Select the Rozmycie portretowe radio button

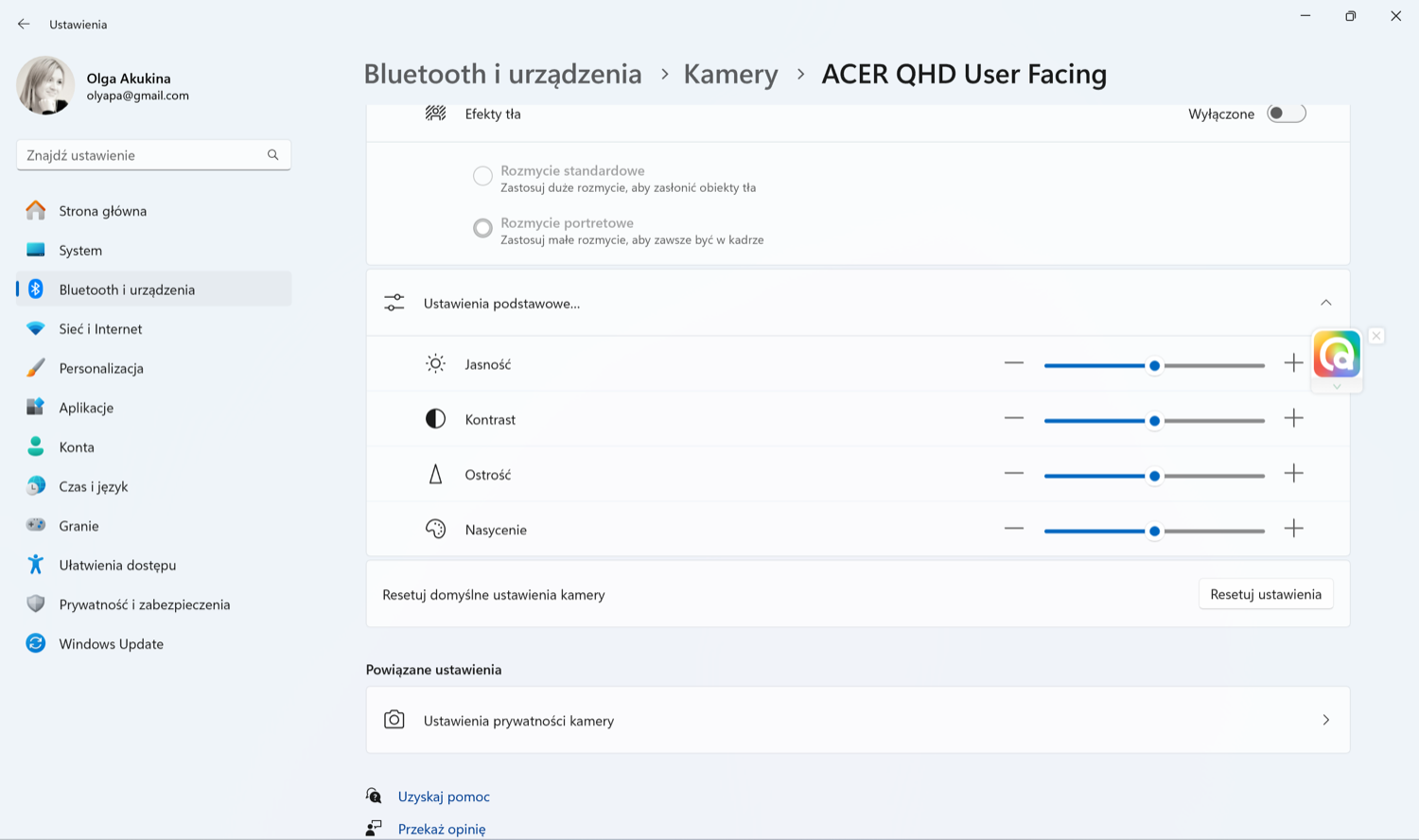tap(482, 228)
